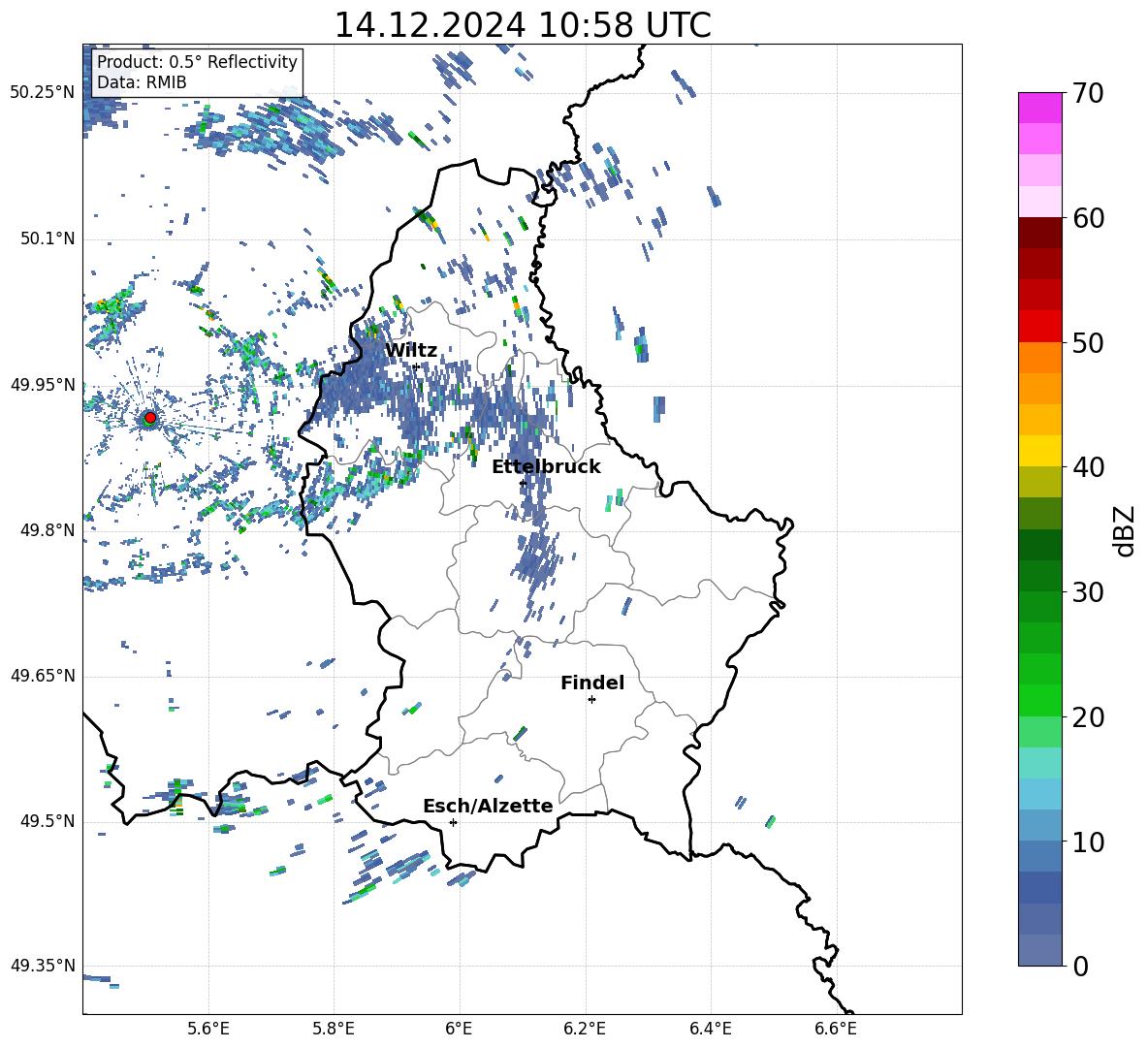Click the 50.1°N latitude label
Viewport: 1148px width, 1048px height.
[x=47, y=238]
